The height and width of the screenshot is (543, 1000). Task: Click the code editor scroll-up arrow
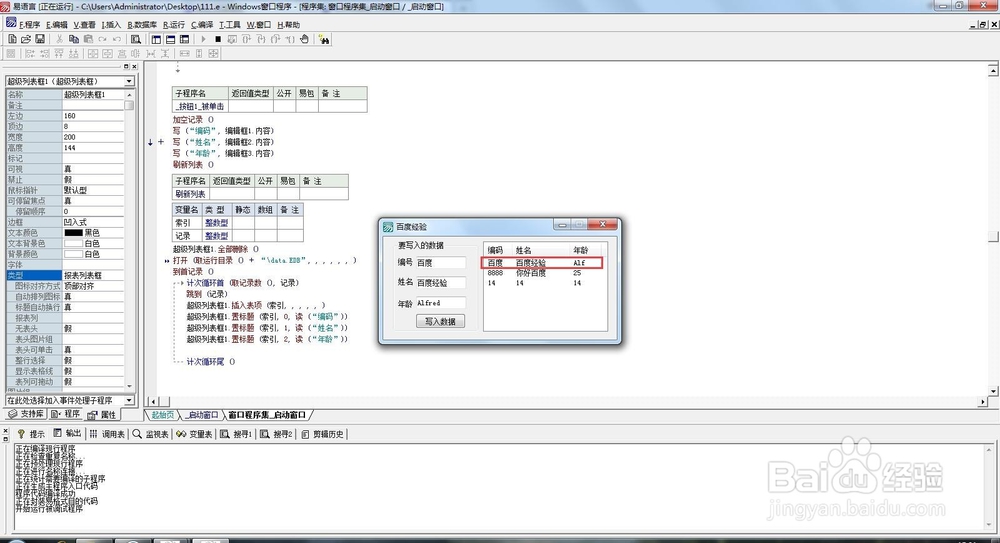pos(993,69)
